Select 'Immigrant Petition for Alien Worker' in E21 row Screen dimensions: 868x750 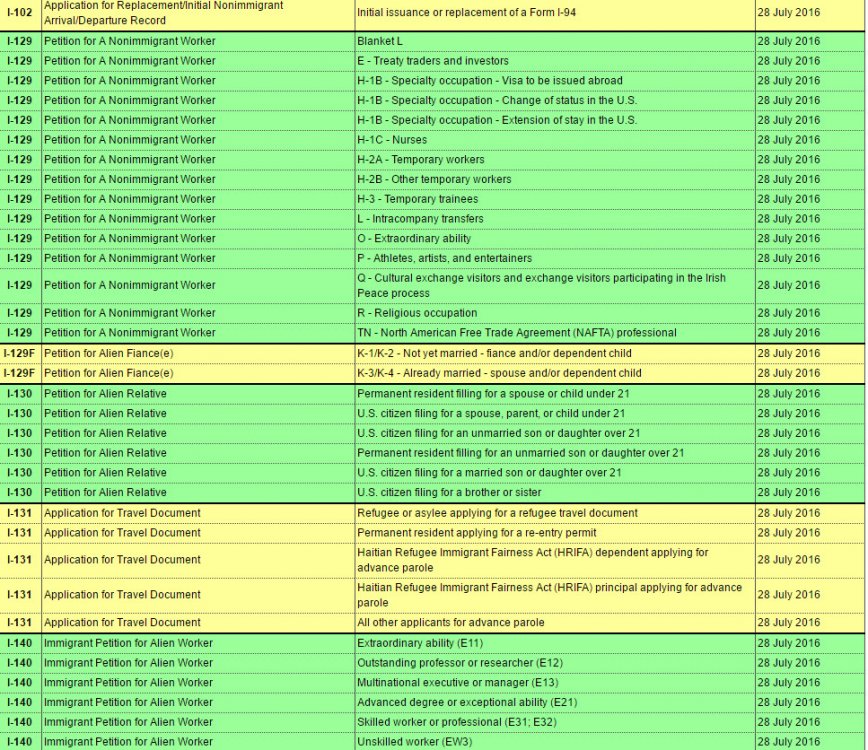[198, 703]
